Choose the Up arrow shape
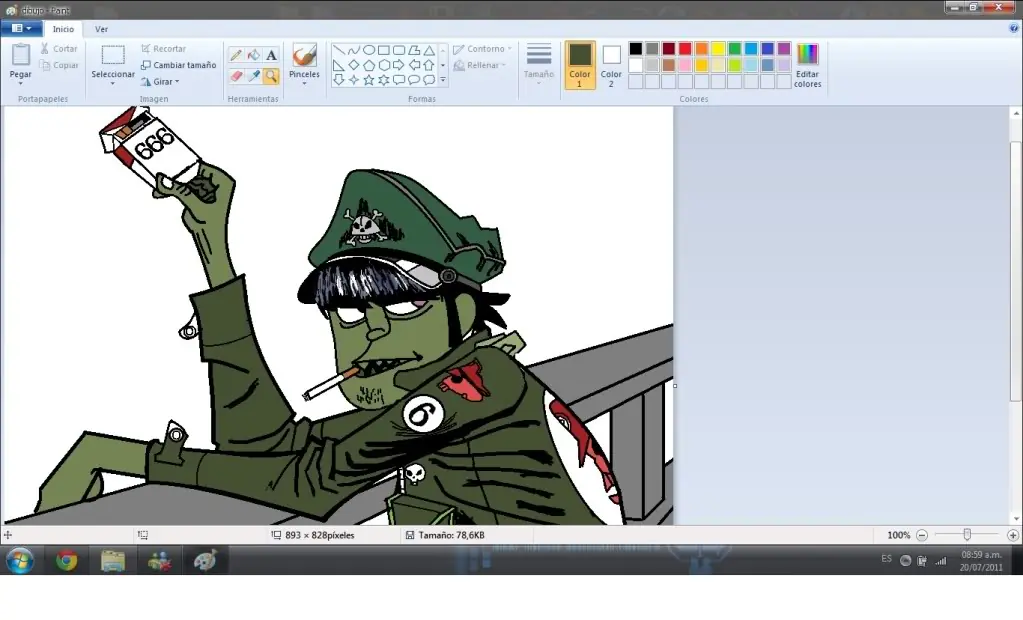 pos(429,65)
